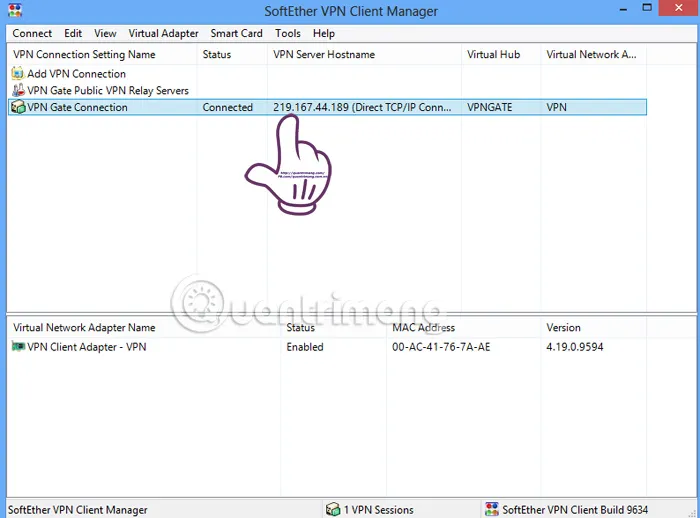Sort connections by VPN Server Hostname column

point(324,54)
